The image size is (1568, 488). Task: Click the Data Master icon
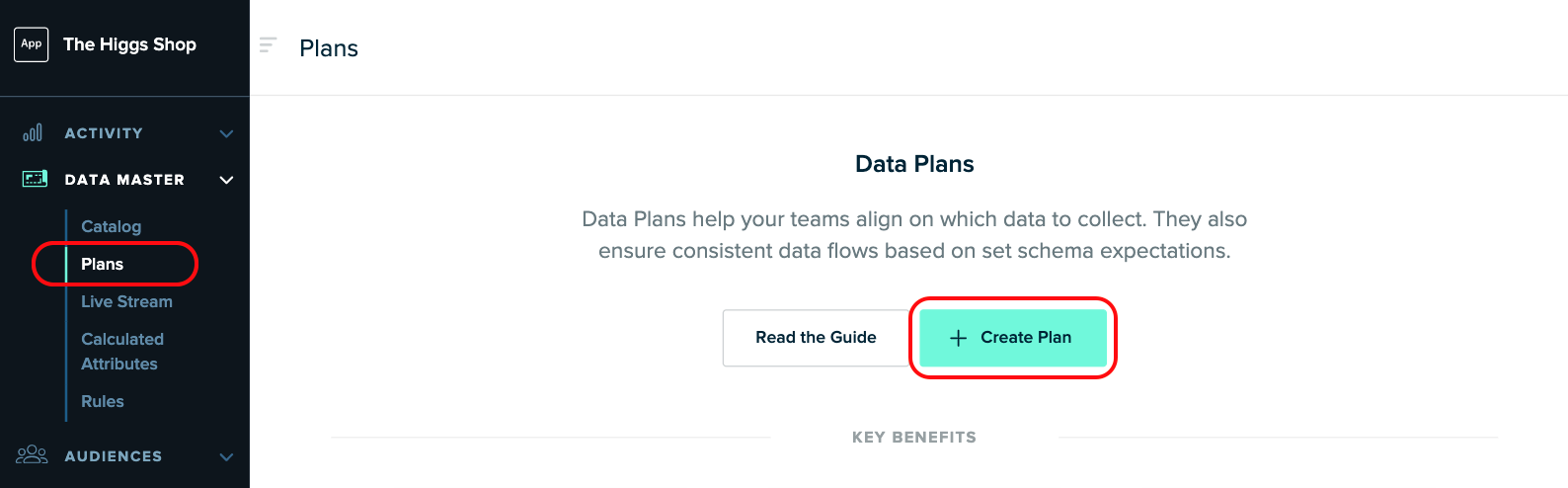[35, 179]
